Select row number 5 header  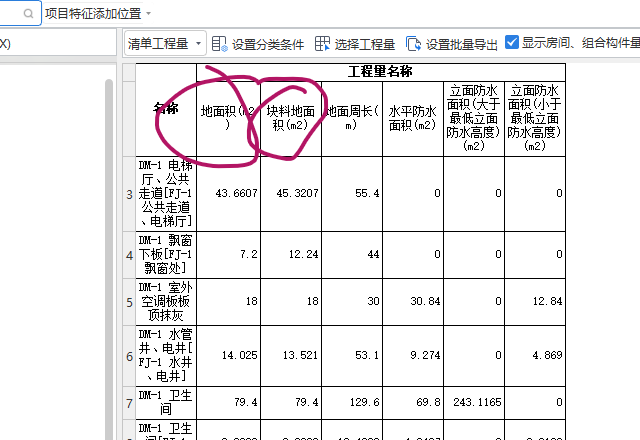click(129, 302)
